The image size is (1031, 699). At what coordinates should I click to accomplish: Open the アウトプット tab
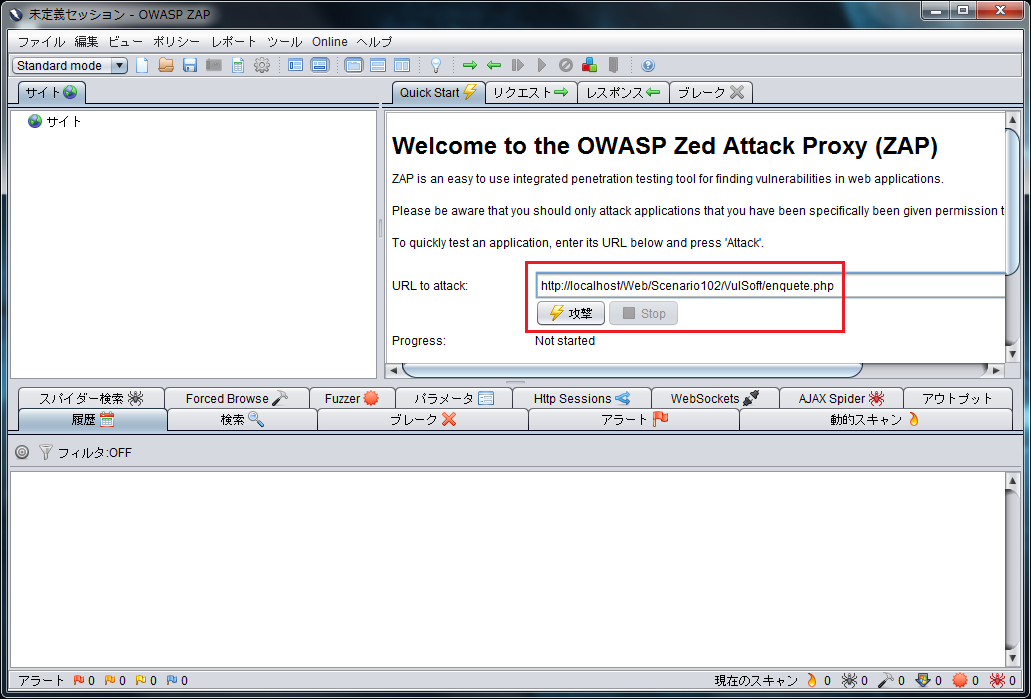pyautogui.click(x=957, y=398)
